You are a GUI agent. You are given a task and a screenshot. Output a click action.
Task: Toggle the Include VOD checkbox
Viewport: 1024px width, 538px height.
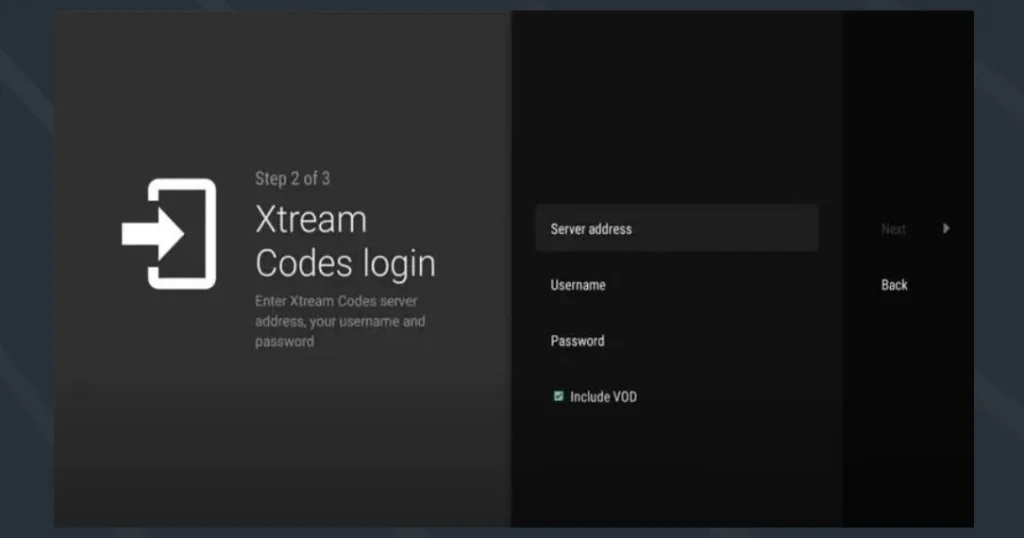[x=558, y=396]
